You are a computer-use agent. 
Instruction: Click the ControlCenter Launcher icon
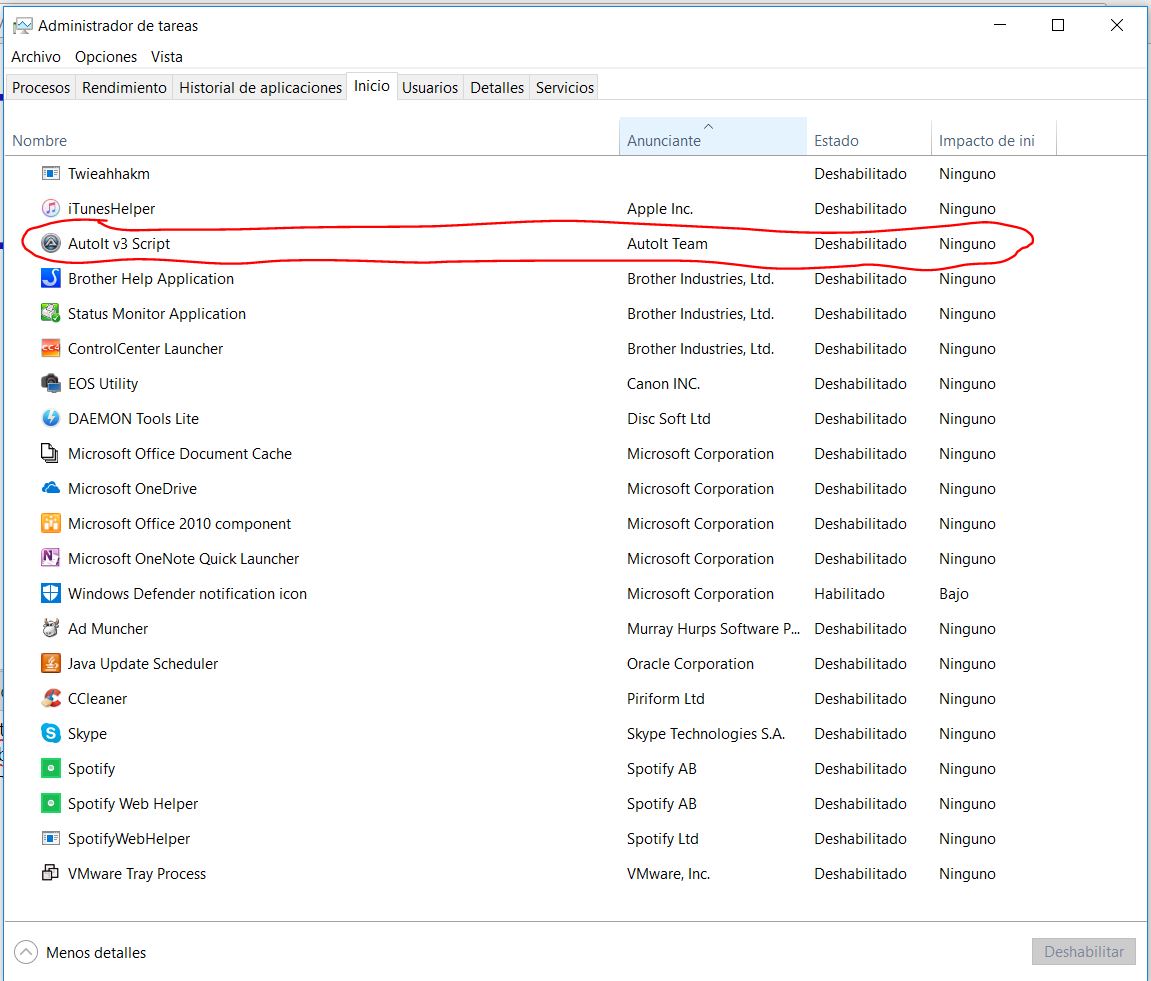coord(51,348)
